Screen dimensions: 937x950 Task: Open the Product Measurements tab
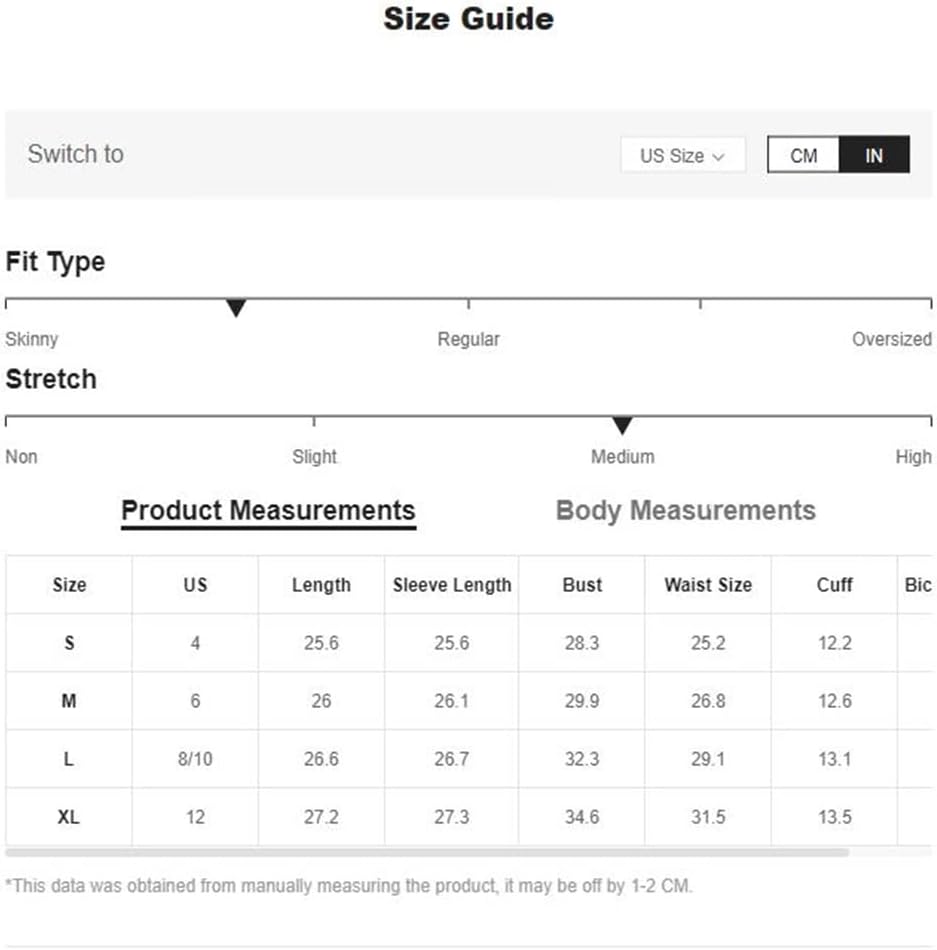[268, 512]
